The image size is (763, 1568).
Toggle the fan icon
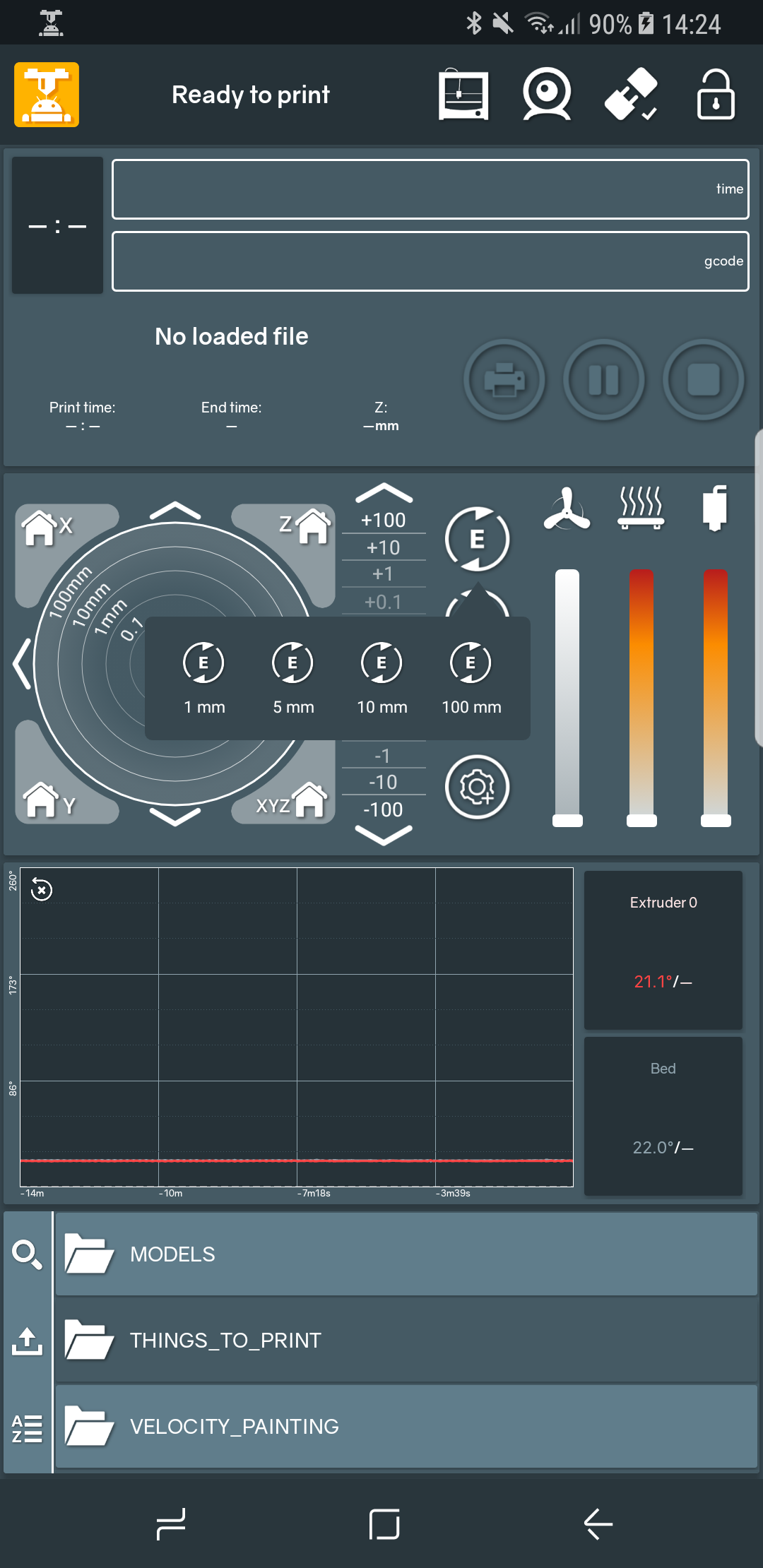567,509
